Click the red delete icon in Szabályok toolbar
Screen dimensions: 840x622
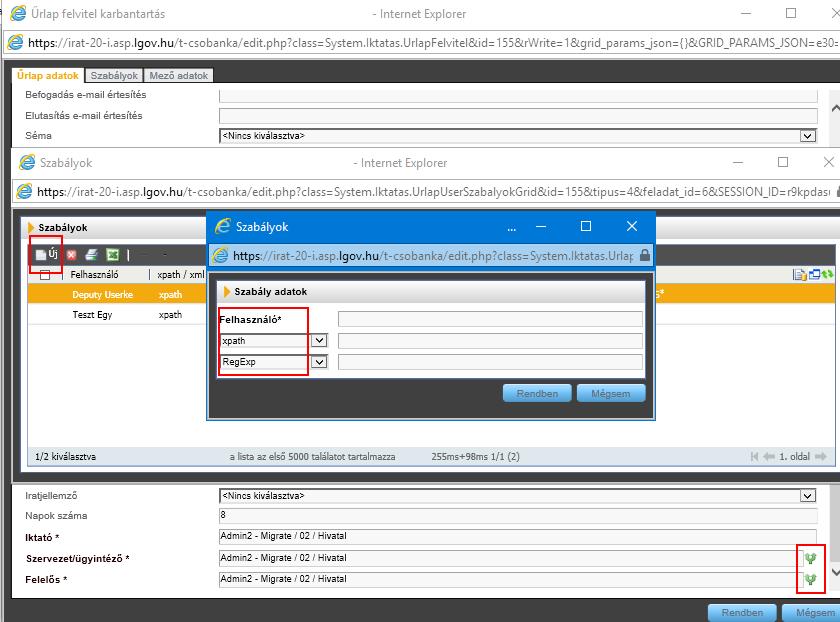(x=71, y=255)
